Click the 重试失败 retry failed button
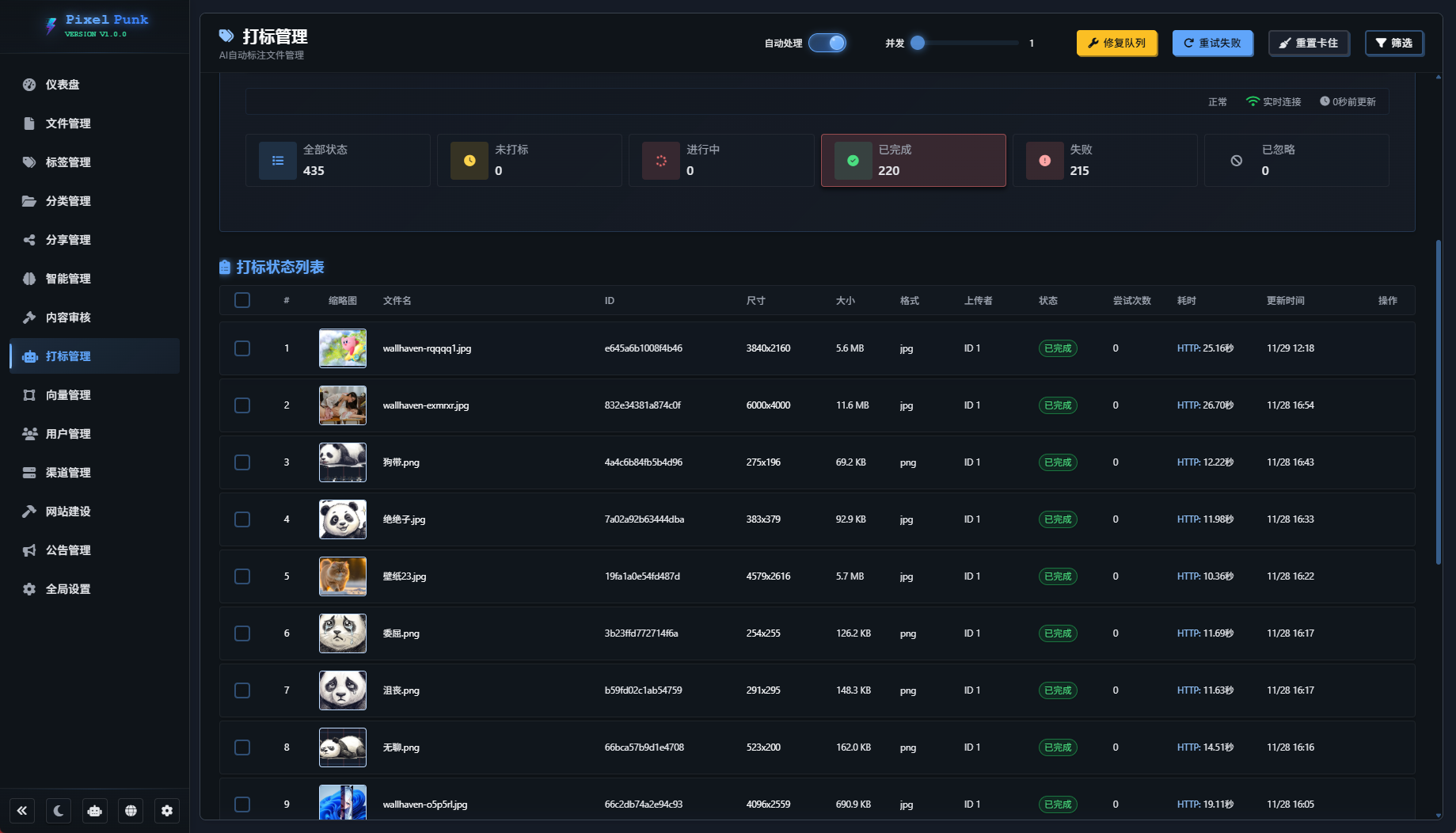The width and height of the screenshot is (1456, 833). [1212, 43]
